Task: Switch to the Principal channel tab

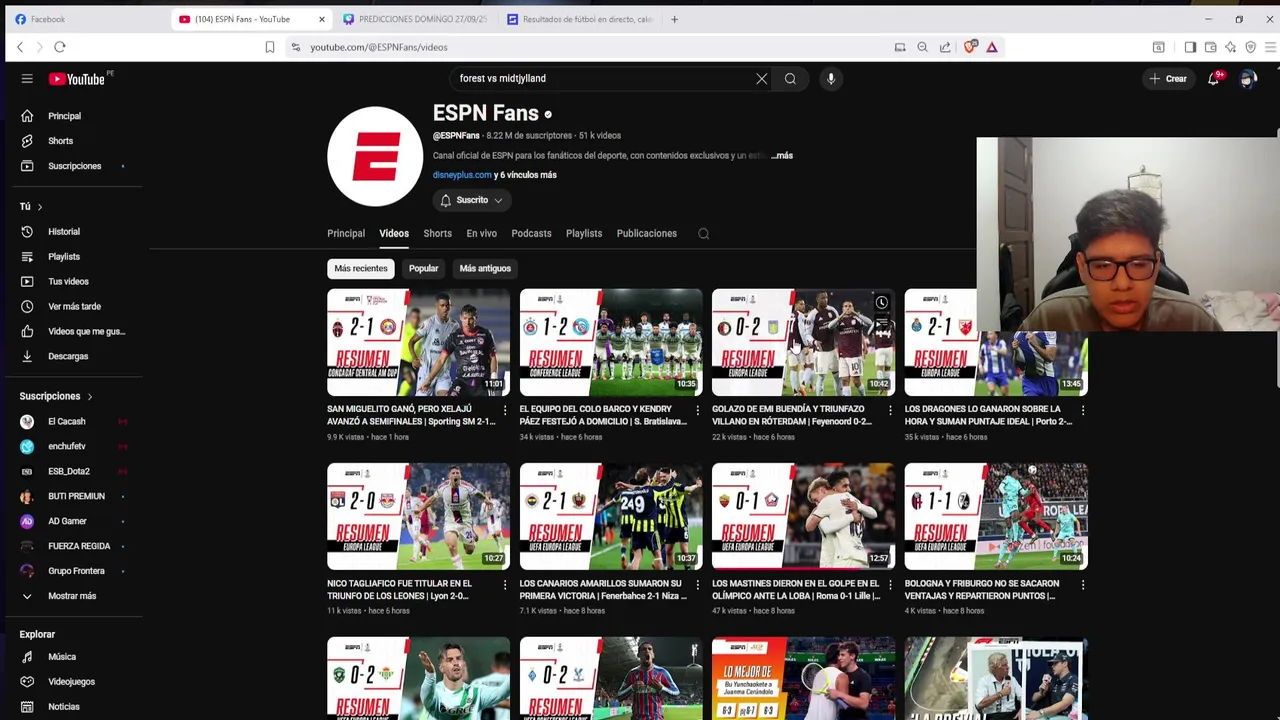Action: pyautogui.click(x=346, y=234)
